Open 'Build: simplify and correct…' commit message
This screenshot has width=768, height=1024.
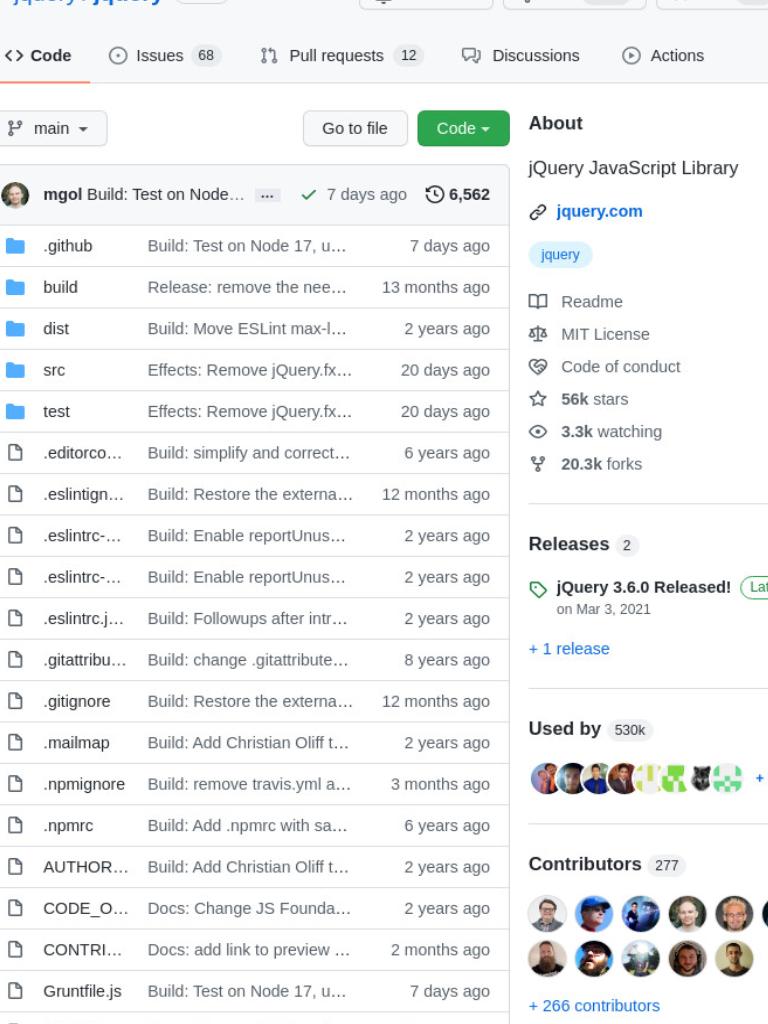tap(249, 453)
